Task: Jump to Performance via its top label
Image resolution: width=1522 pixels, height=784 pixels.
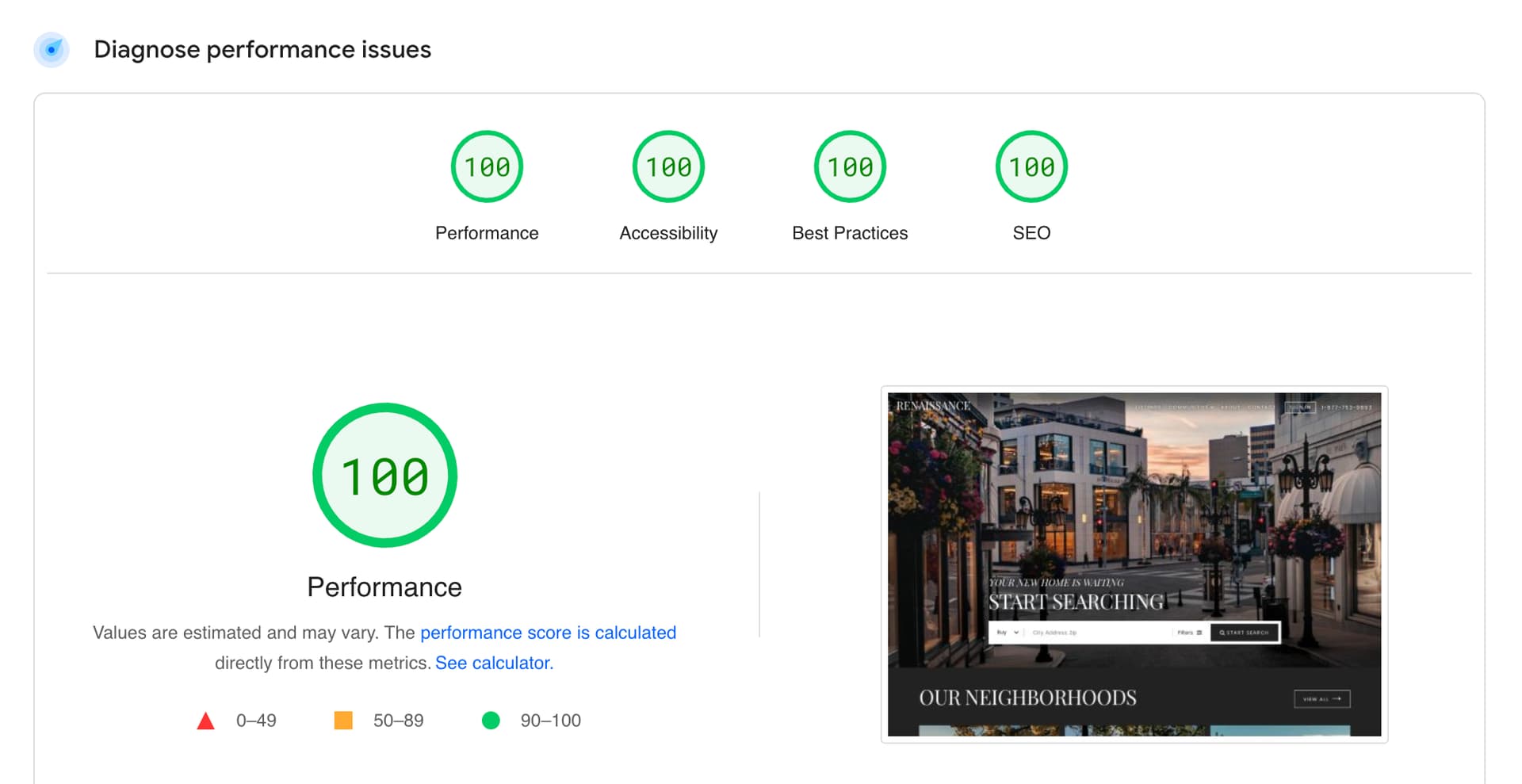Action: pos(487,233)
